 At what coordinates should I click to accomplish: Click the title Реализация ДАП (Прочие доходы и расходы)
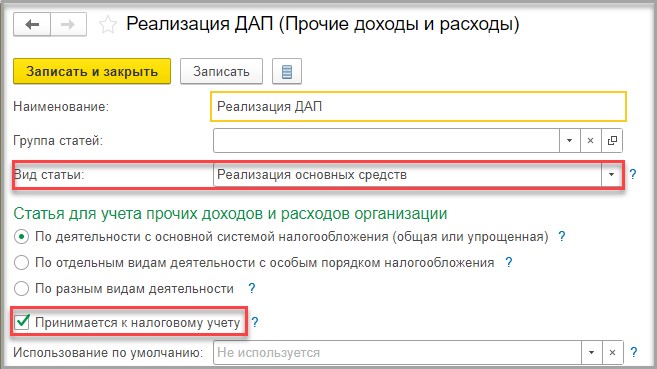tap(323, 24)
